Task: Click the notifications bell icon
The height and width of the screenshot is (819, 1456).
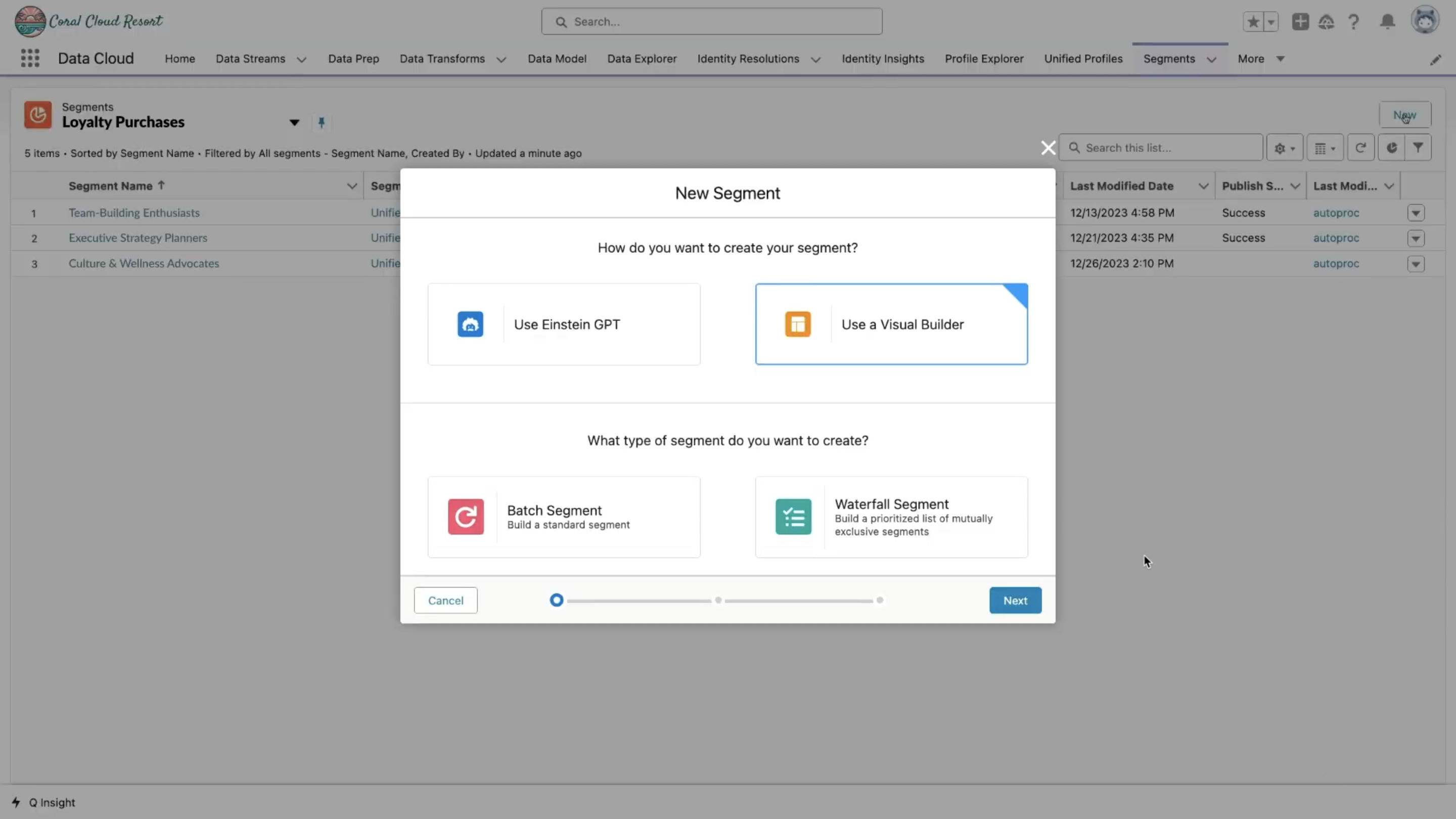Action: (x=1387, y=21)
